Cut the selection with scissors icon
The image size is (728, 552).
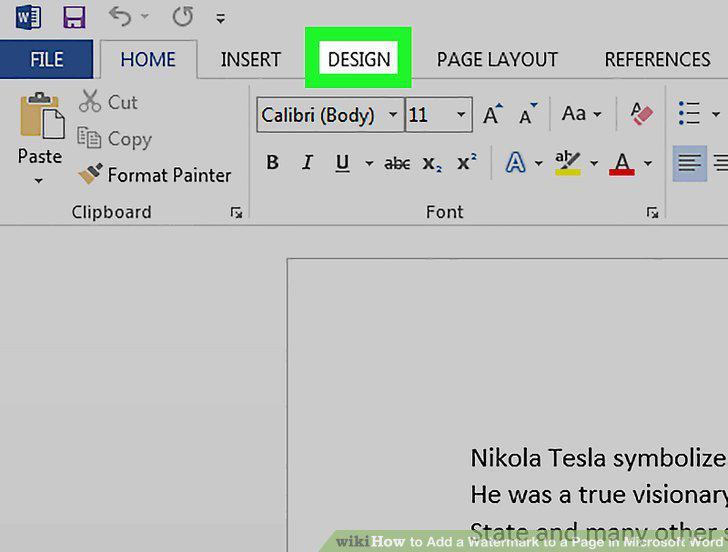108,102
